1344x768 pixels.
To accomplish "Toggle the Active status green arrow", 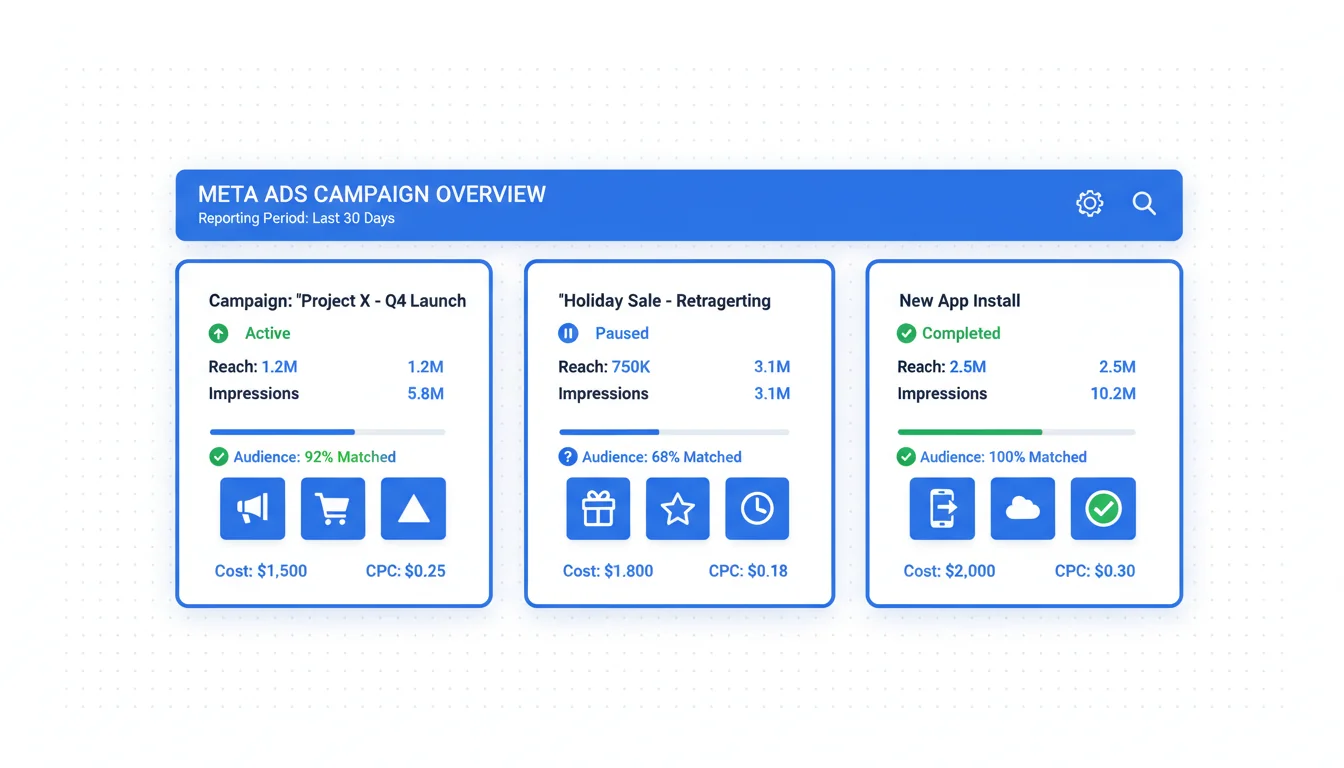I will [x=218, y=333].
